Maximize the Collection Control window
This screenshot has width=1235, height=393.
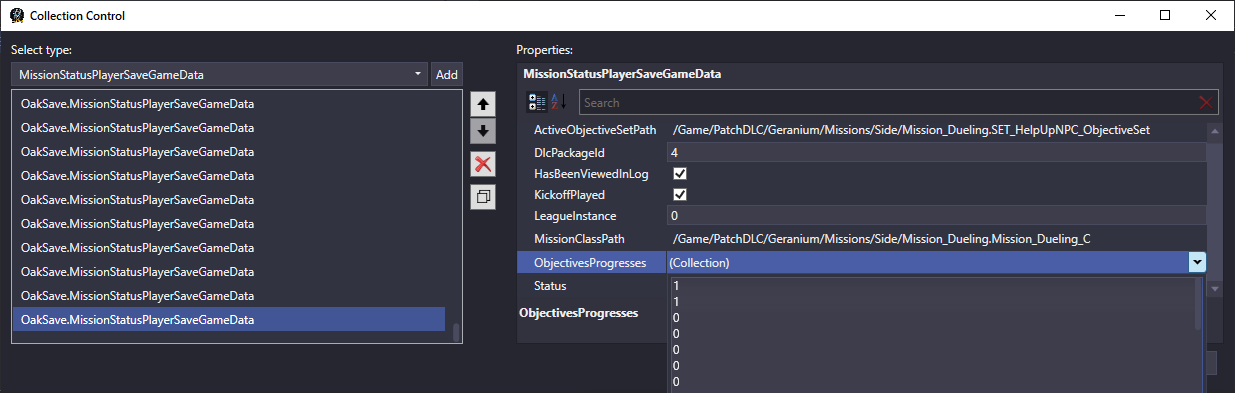click(x=1165, y=15)
